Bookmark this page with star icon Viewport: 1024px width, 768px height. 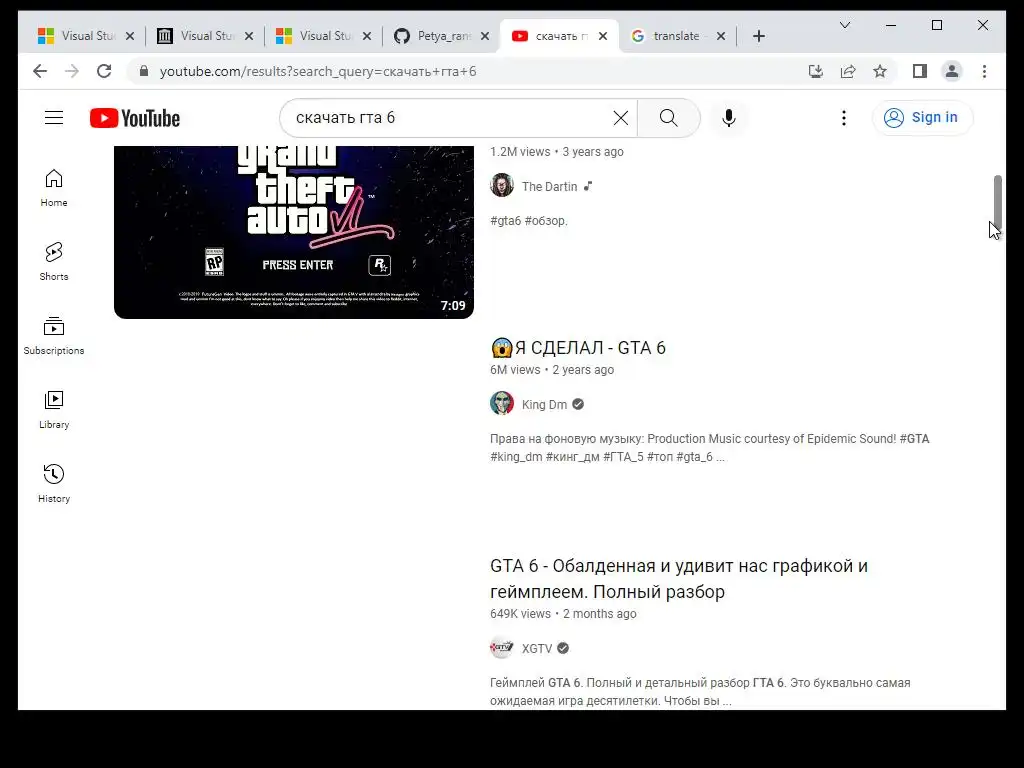880,71
